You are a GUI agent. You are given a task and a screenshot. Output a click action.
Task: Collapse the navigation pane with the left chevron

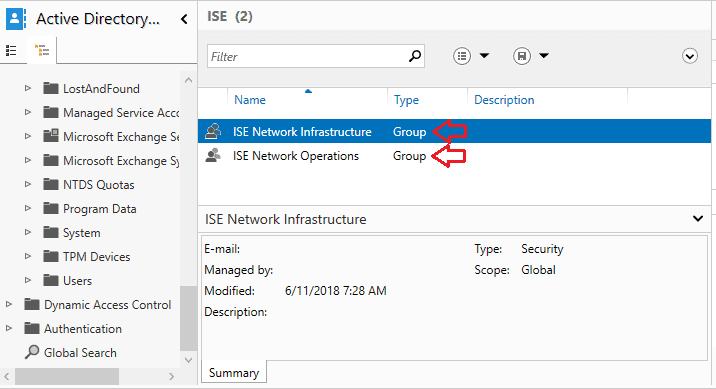click(x=184, y=19)
